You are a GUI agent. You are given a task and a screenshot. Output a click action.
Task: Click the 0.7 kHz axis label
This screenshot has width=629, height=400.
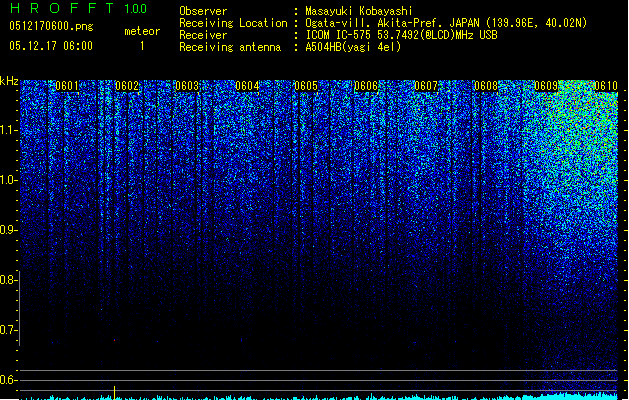[9, 330]
